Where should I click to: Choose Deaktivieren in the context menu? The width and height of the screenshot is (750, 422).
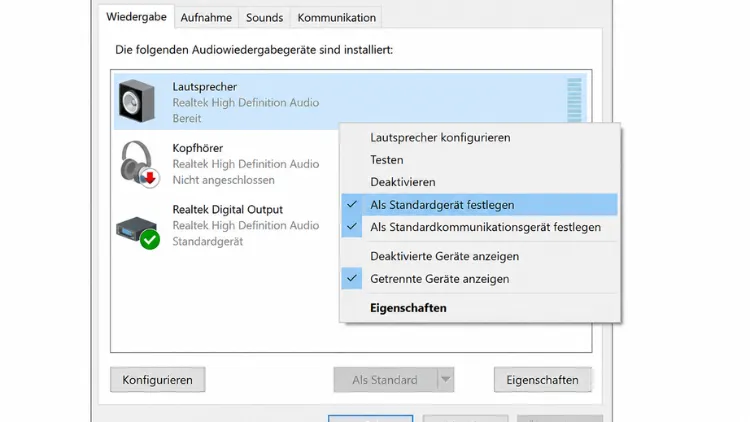pos(480,182)
